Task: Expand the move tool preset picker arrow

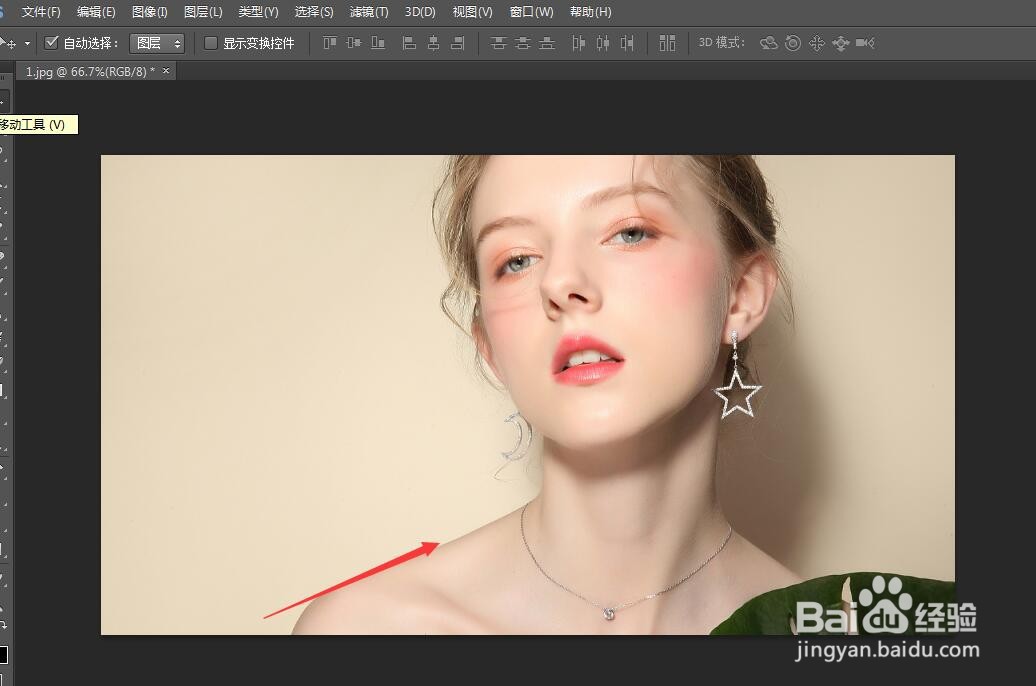Action: coord(27,44)
